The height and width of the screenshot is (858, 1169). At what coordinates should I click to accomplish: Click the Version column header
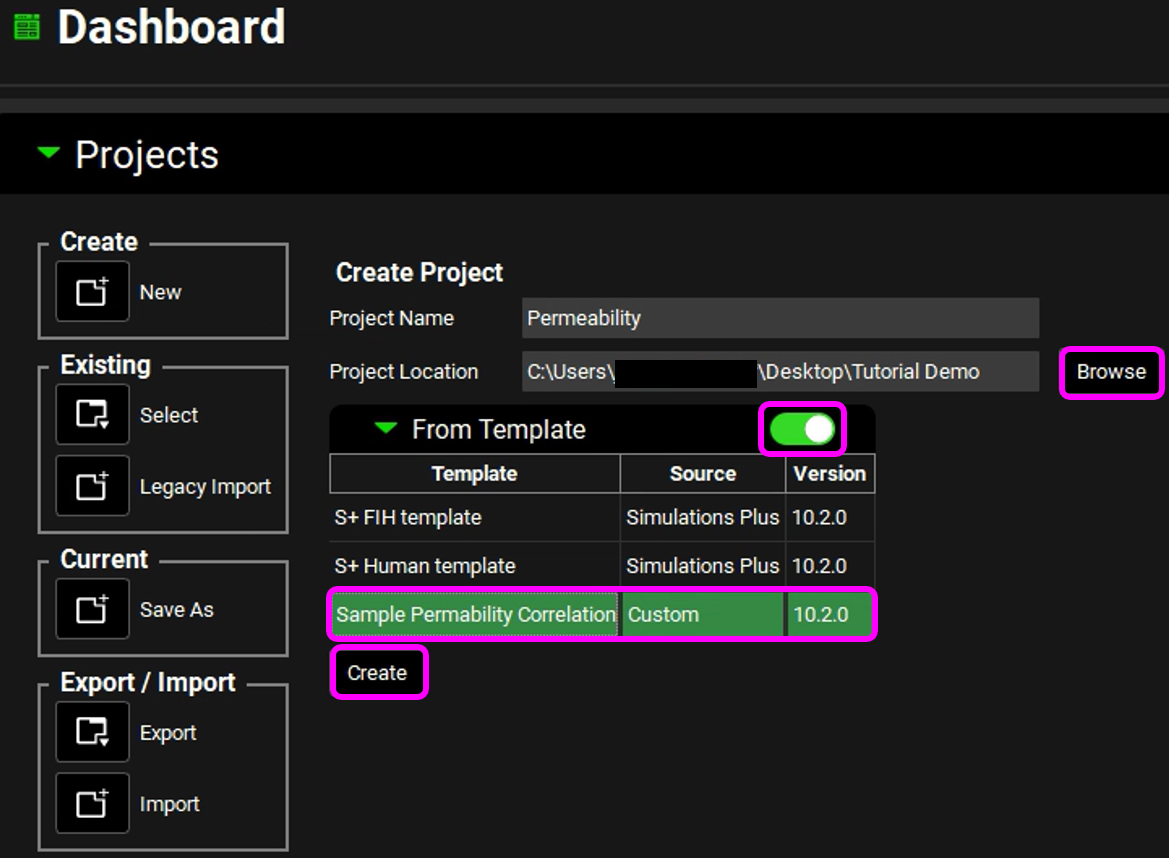pos(829,474)
